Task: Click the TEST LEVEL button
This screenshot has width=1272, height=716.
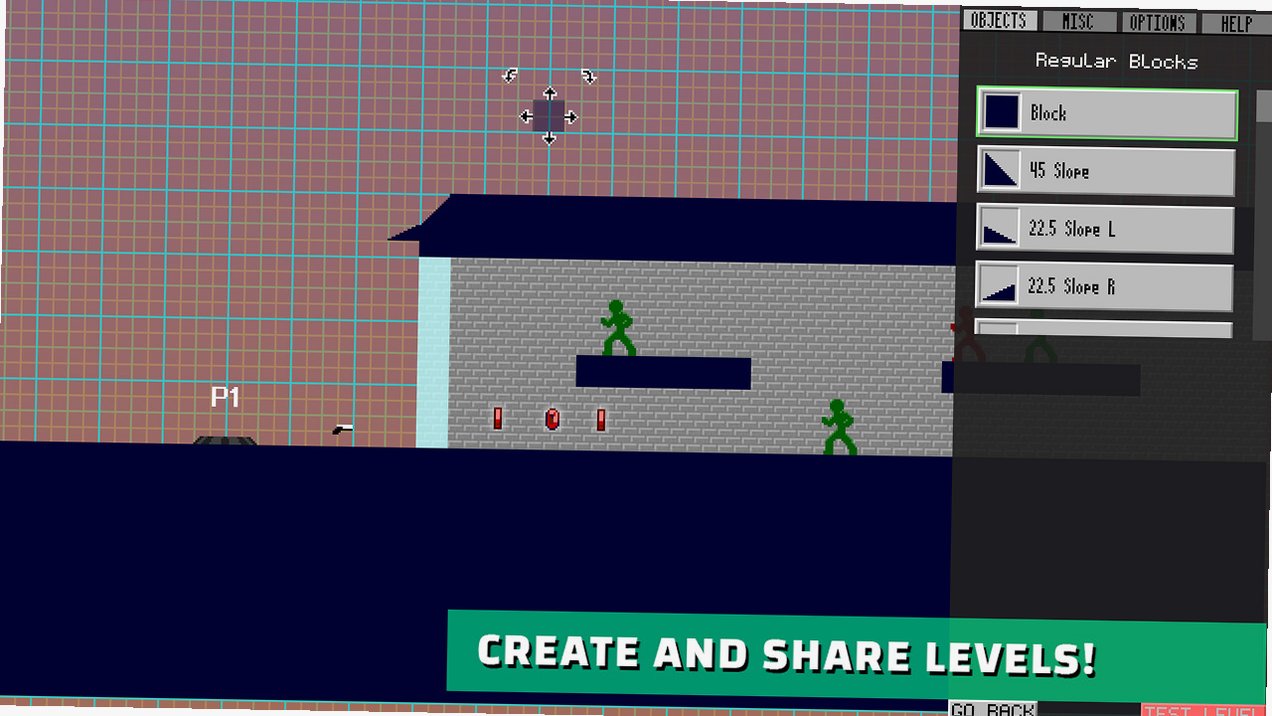Action: (x=1204, y=710)
